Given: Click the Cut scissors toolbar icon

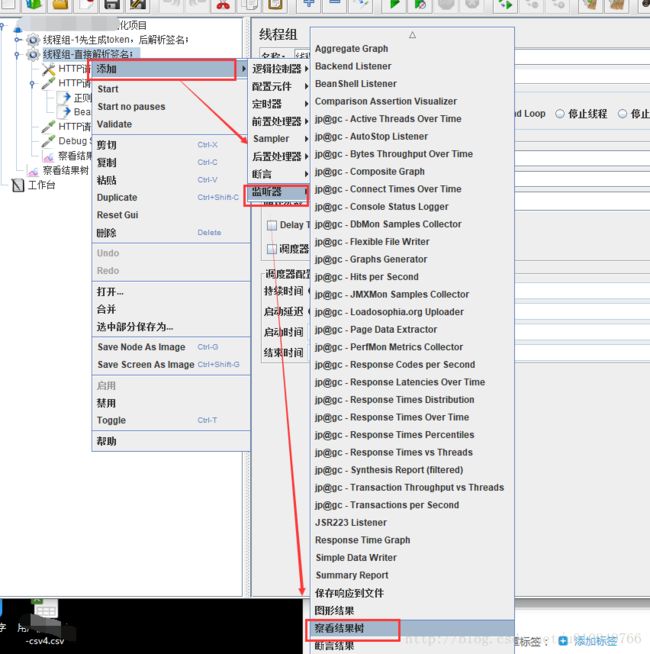Looking at the screenshot, I should click(x=223, y=4).
